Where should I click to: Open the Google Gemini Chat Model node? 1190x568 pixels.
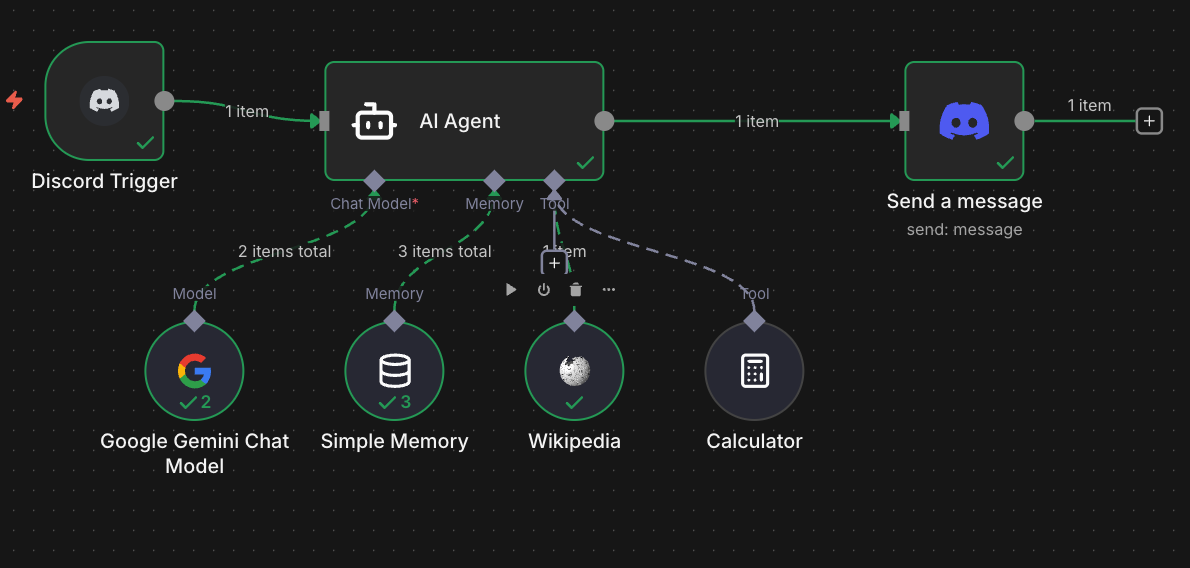tap(194, 371)
